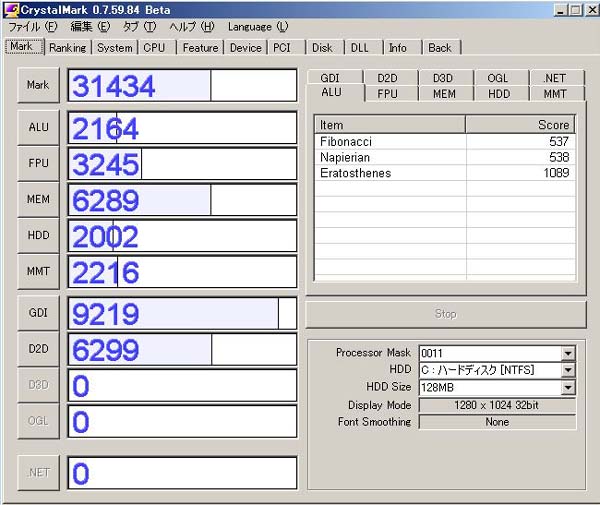The image size is (600, 505).
Task: Open the GDI results tab
Action: click(335, 78)
